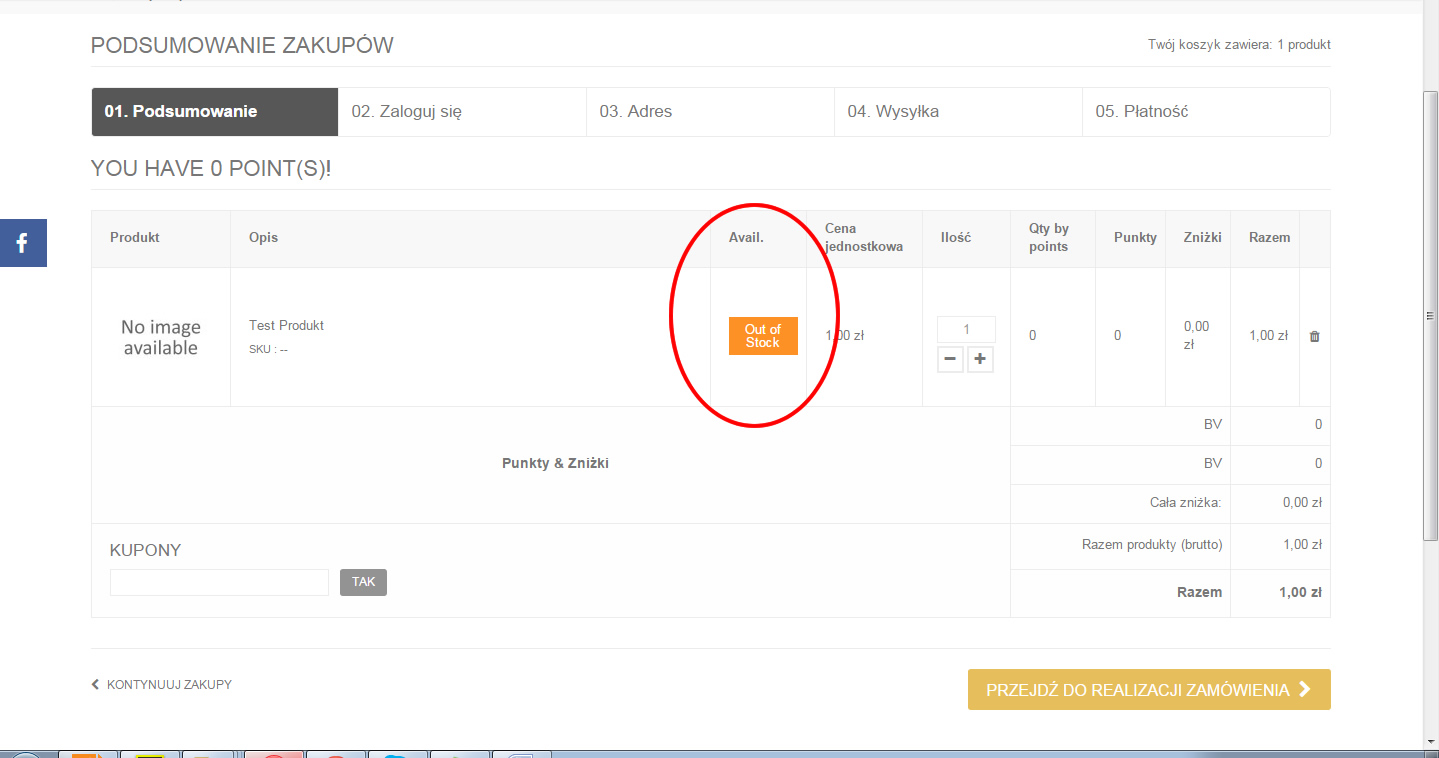This screenshot has width=1439, height=758.
Task: Click the Out of Stock badge
Action: [x=763, y=336]
